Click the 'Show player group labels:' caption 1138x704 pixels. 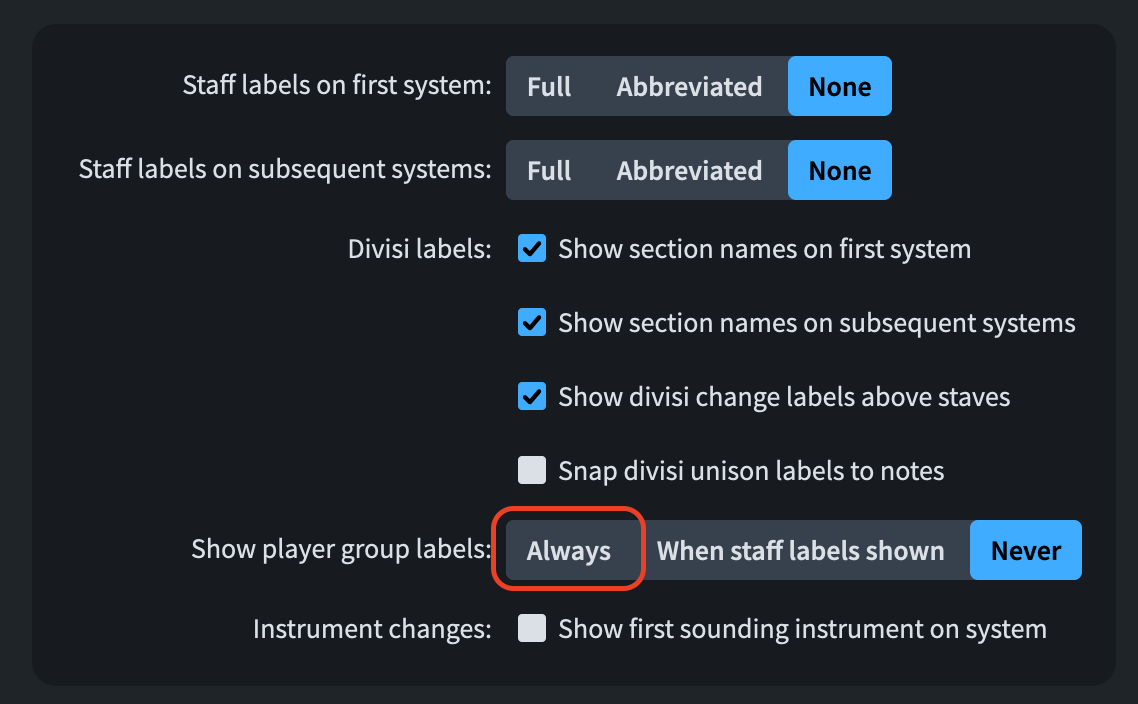[x=341, y=549]
